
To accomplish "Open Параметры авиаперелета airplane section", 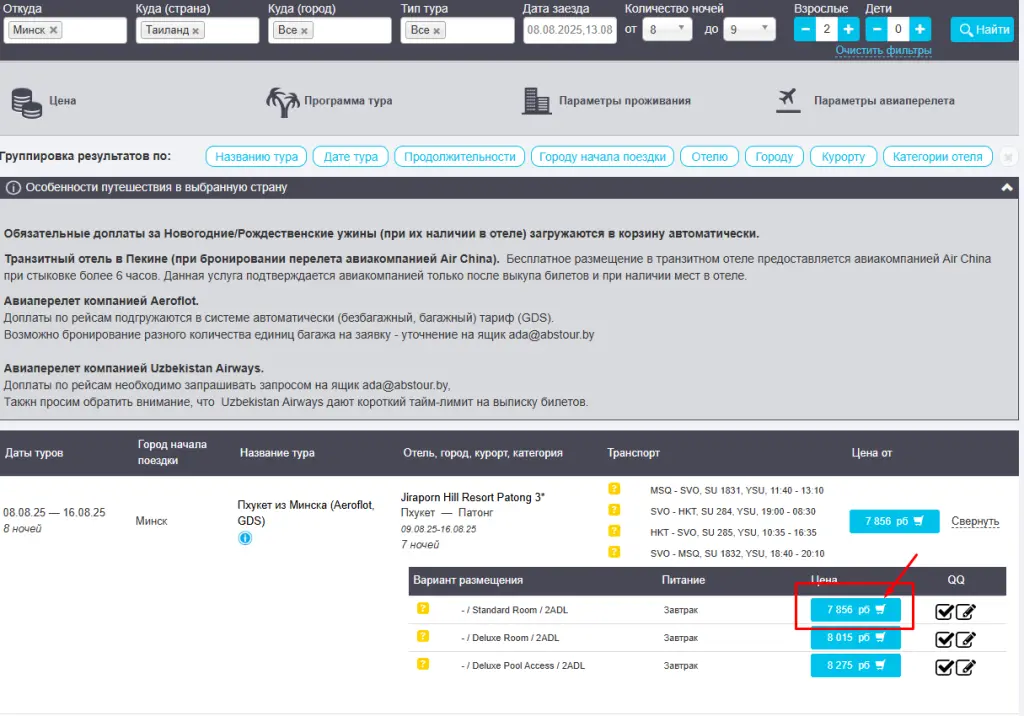I will 866,101.
